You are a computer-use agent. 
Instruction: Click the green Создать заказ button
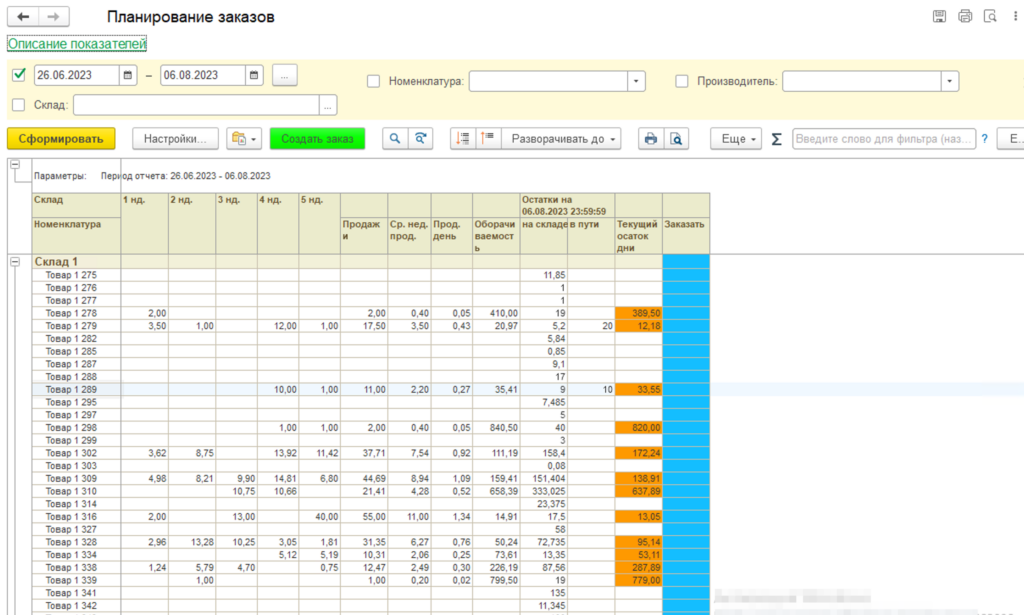pos(317,138)
